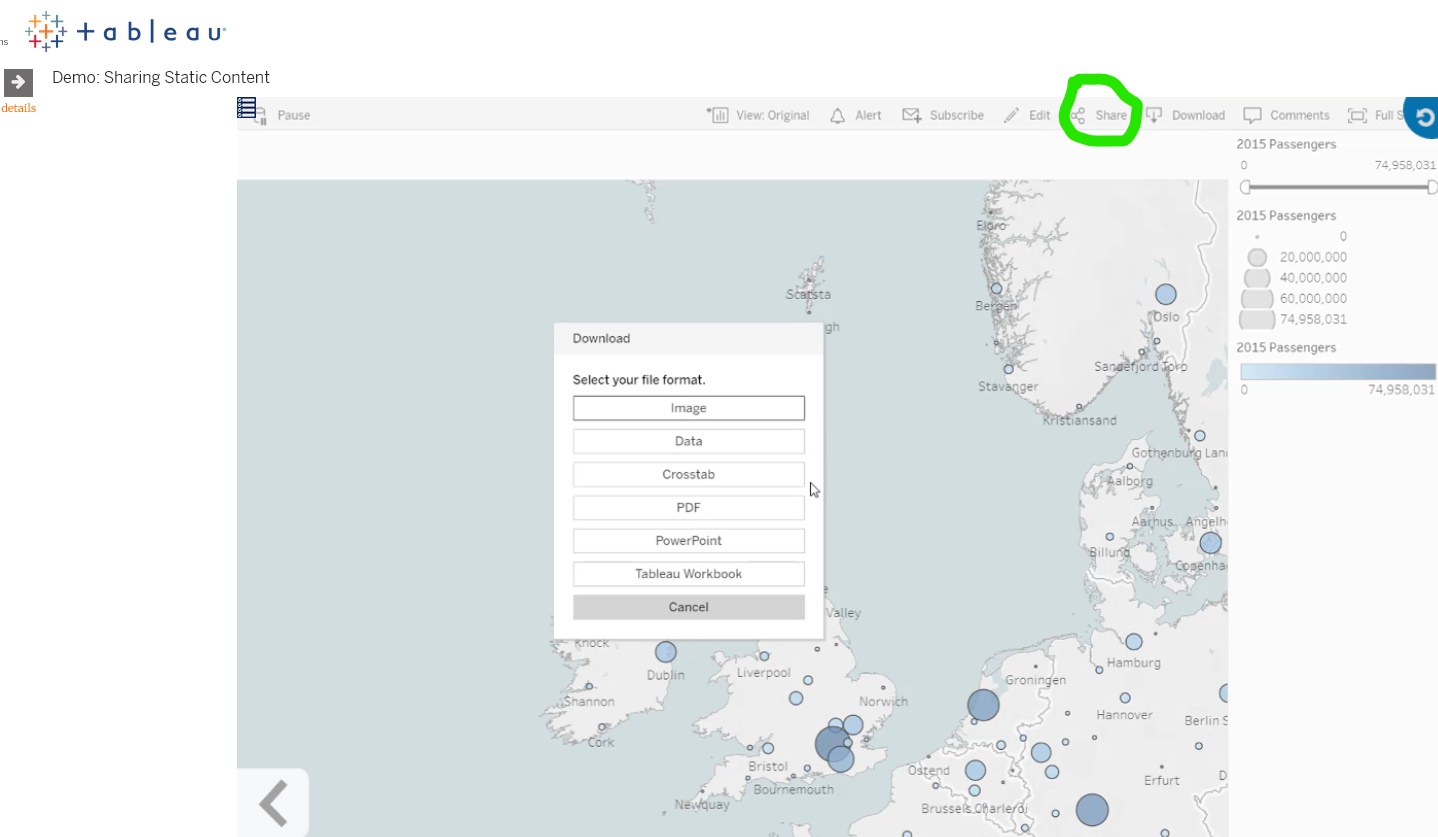This screenshot has height=837, width=1438.
Task: Click the Kristiansand map label
Action: [1079, 420]
